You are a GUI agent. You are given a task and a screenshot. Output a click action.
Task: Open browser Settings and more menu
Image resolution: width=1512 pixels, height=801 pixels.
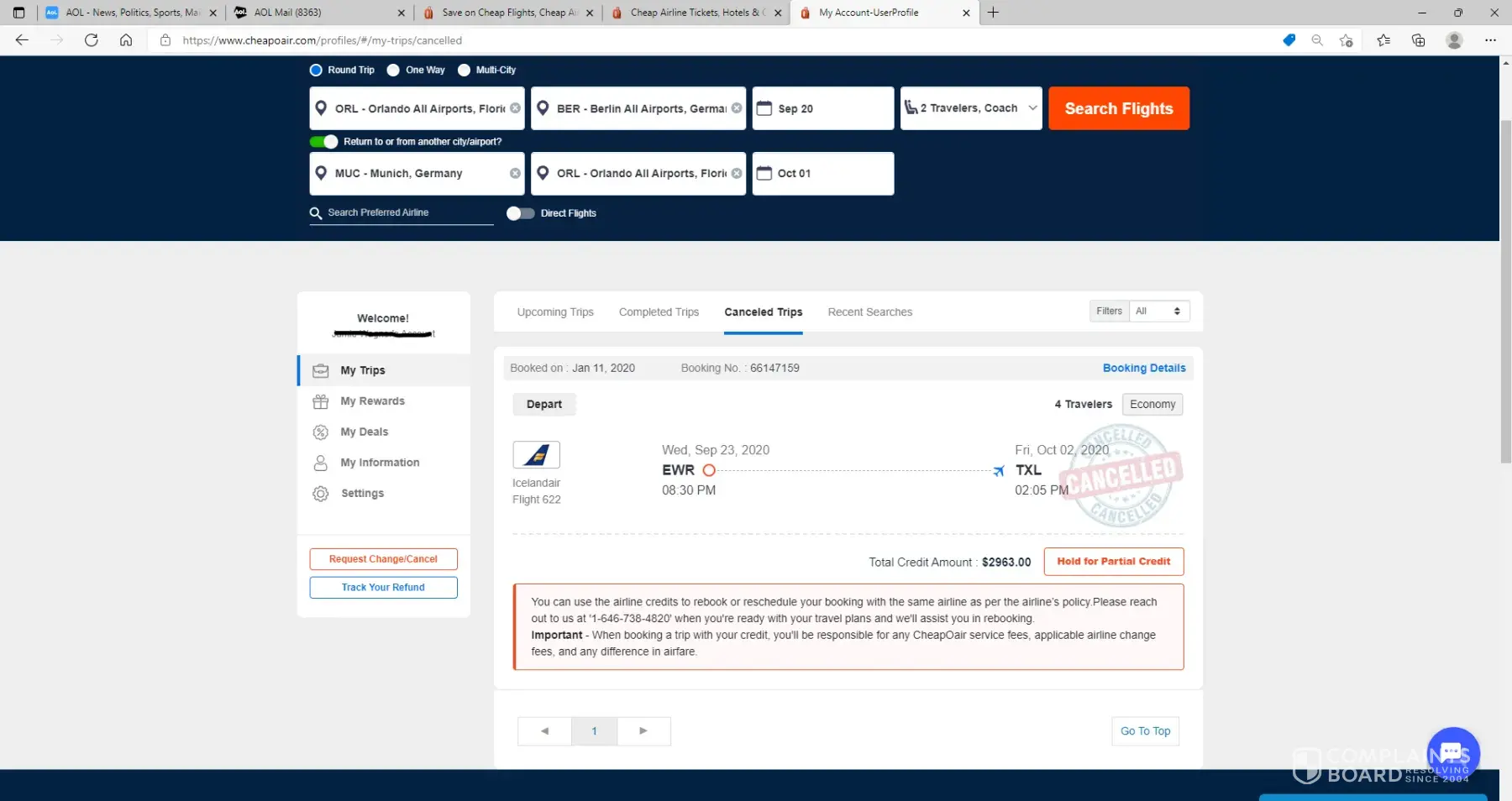[x=1491, y=40]
